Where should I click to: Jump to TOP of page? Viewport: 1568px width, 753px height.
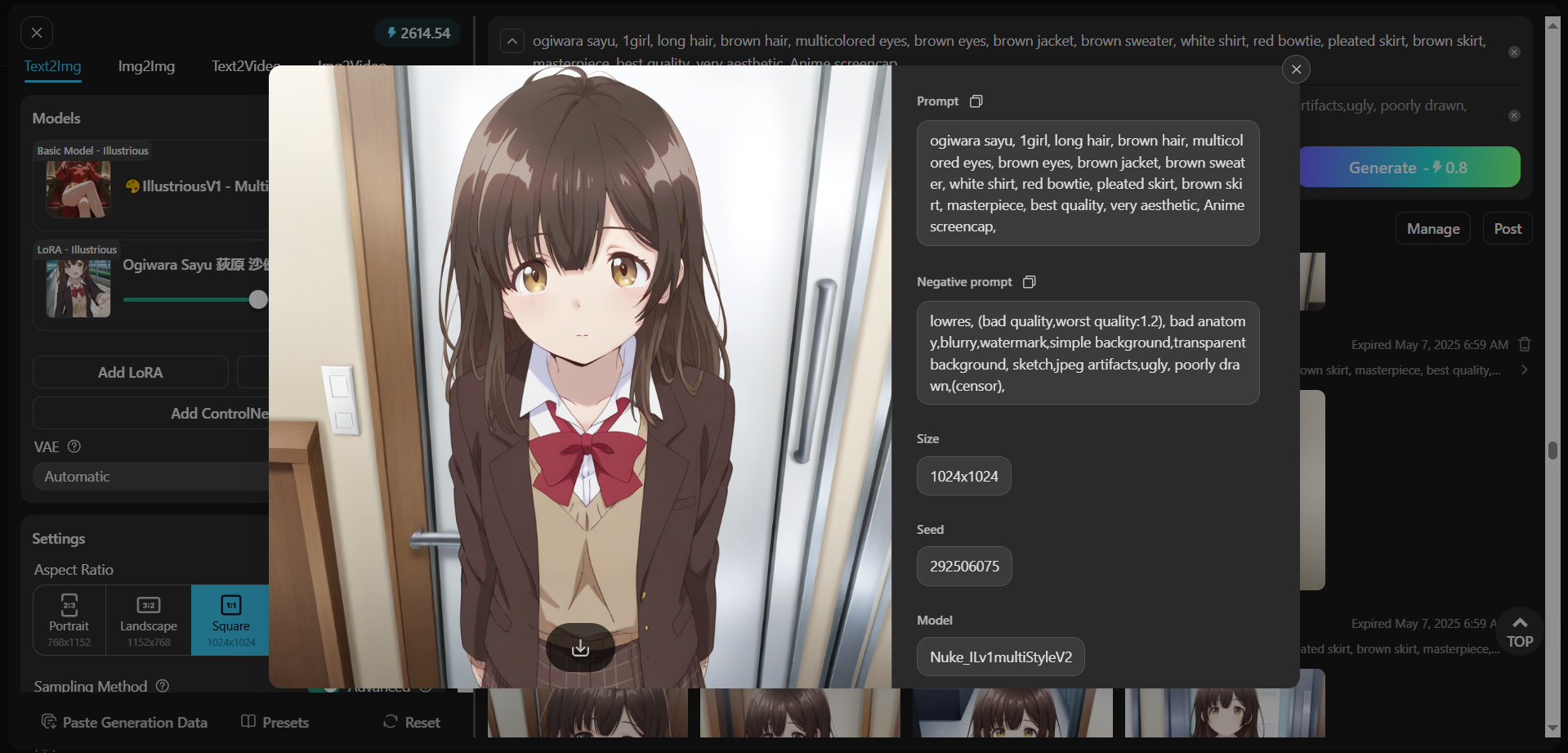1520,631
